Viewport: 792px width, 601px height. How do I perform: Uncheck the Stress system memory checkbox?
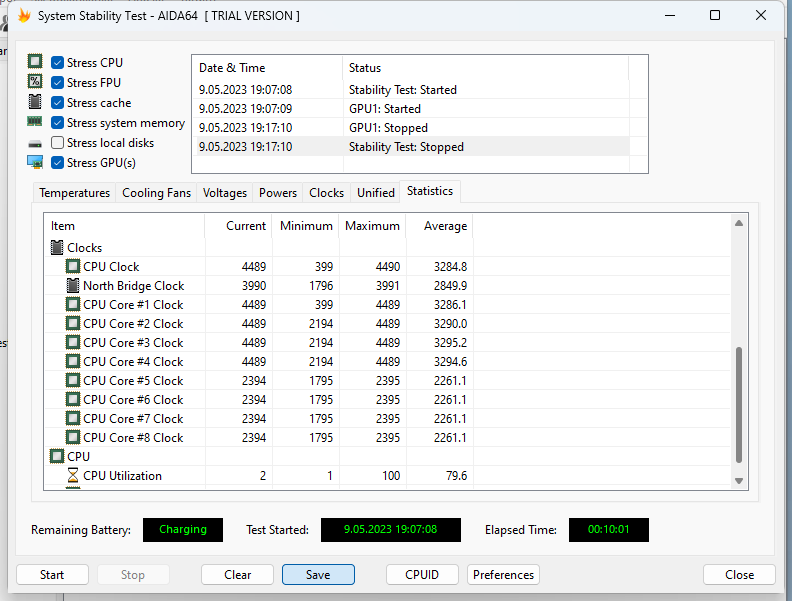(58, 123)
